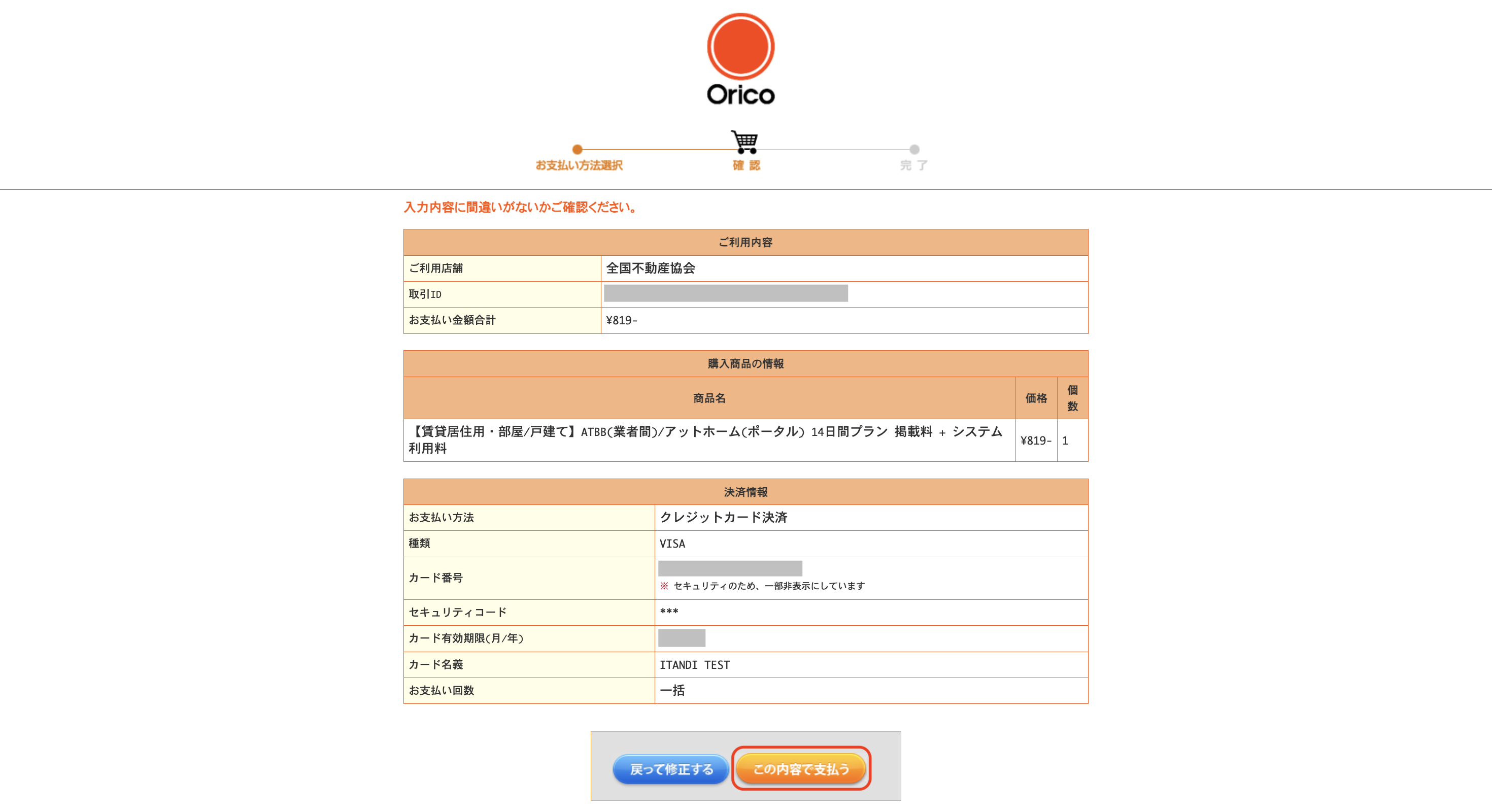Click the 全国不動産協会 store name
1492x812 pixels.
pyautogui.click(x=651, y=268)
